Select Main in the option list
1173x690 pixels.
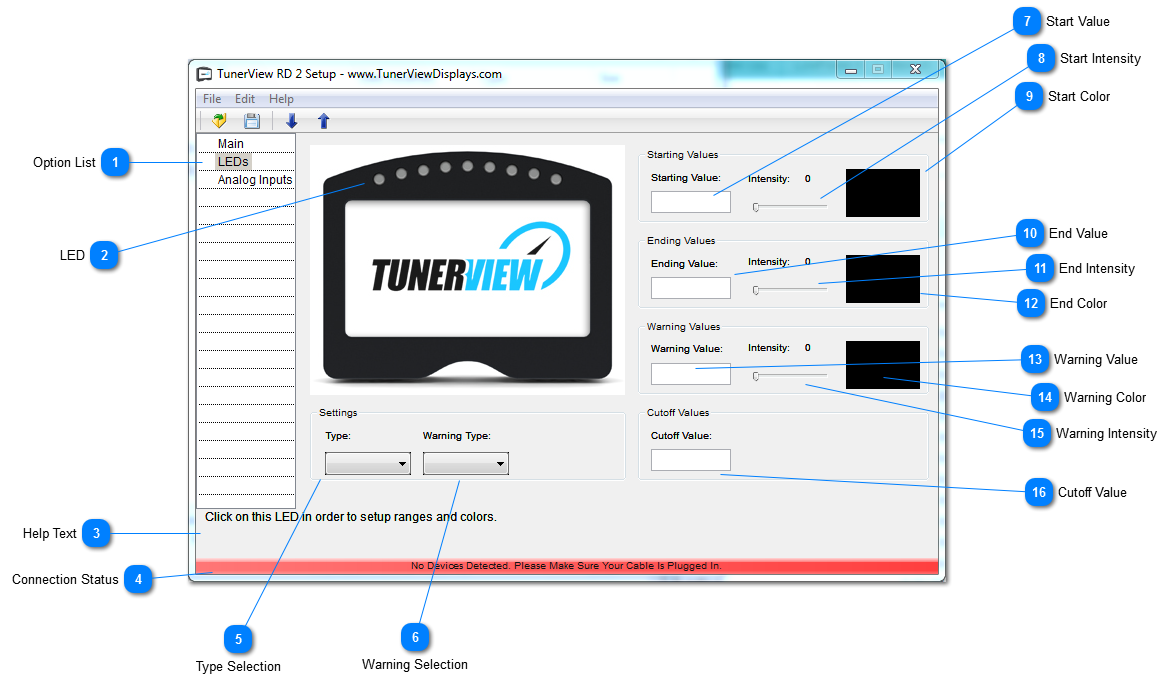coord(230,144)
